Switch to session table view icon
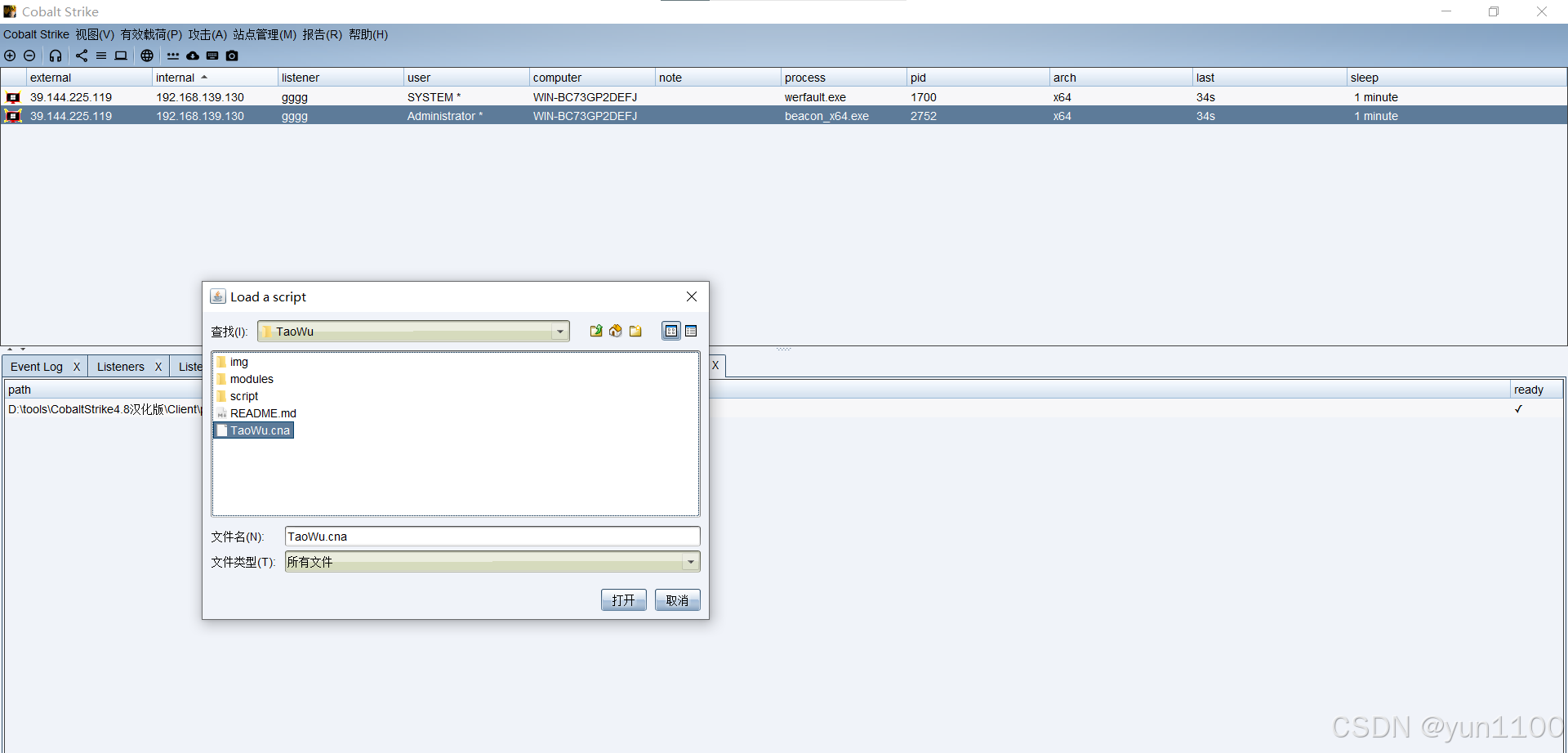The image size is (1568, 753). 101,56
